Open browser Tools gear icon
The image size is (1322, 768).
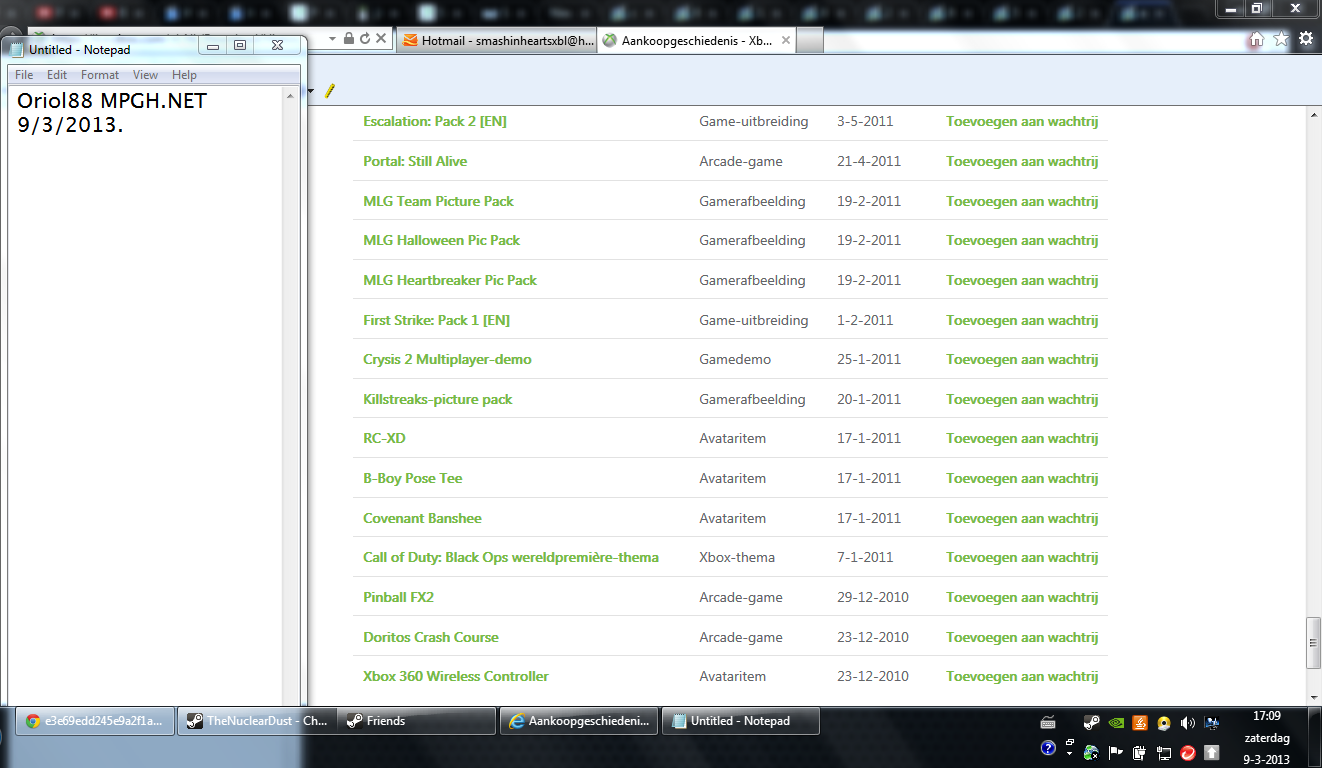pyautogui.click(x=1306, y=39)
